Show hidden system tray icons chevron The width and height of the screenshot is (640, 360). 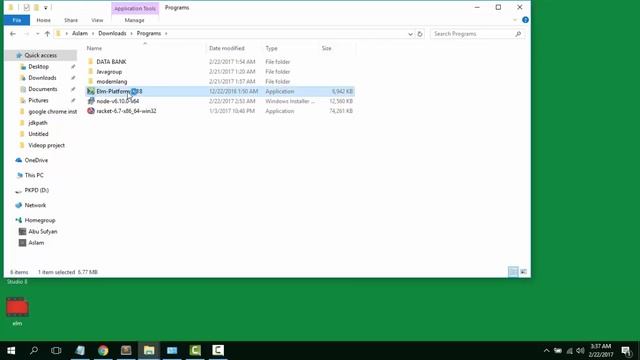(x=546, y=351)
